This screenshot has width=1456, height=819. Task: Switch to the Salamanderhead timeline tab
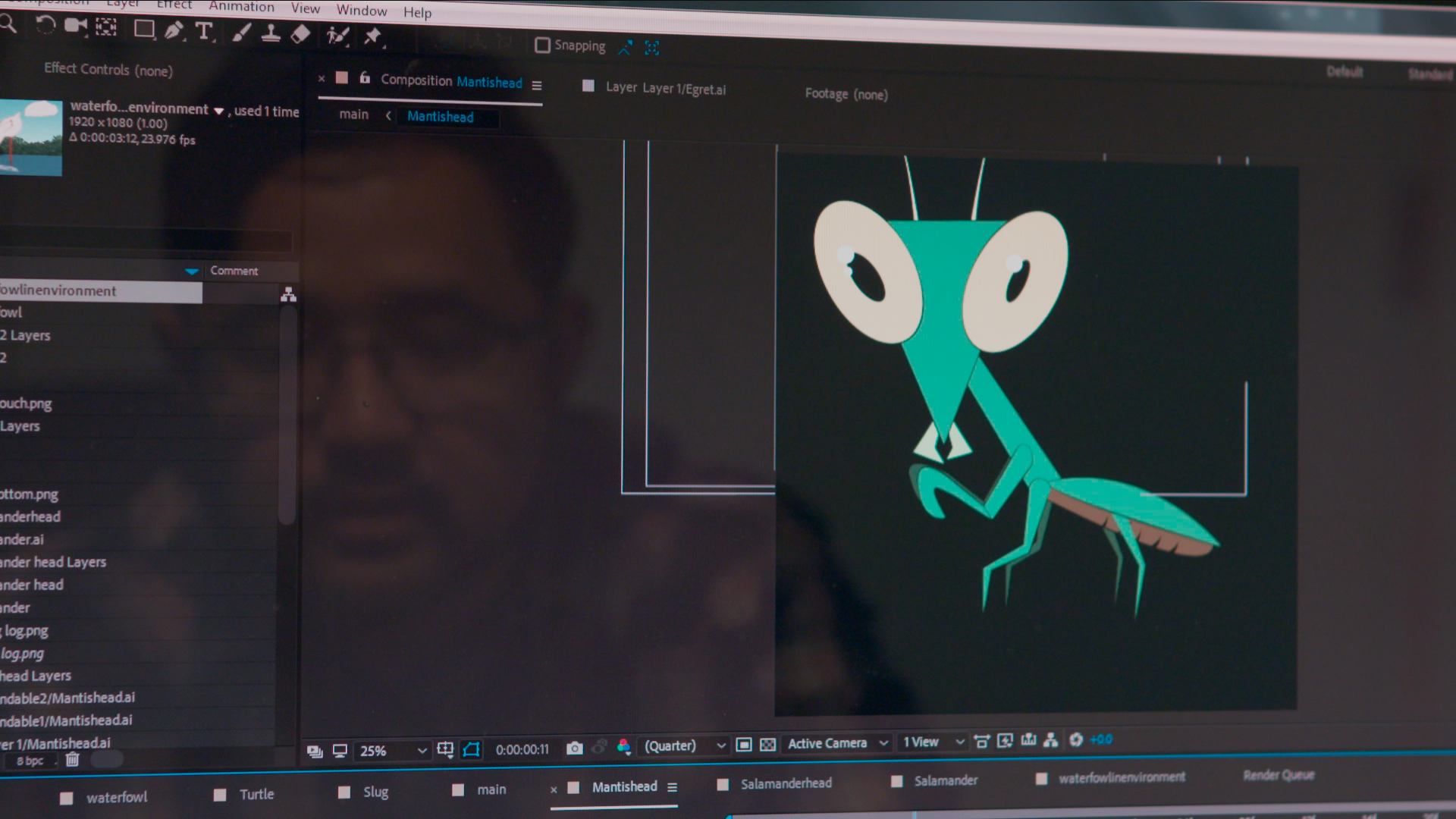(x=785, y=783)
